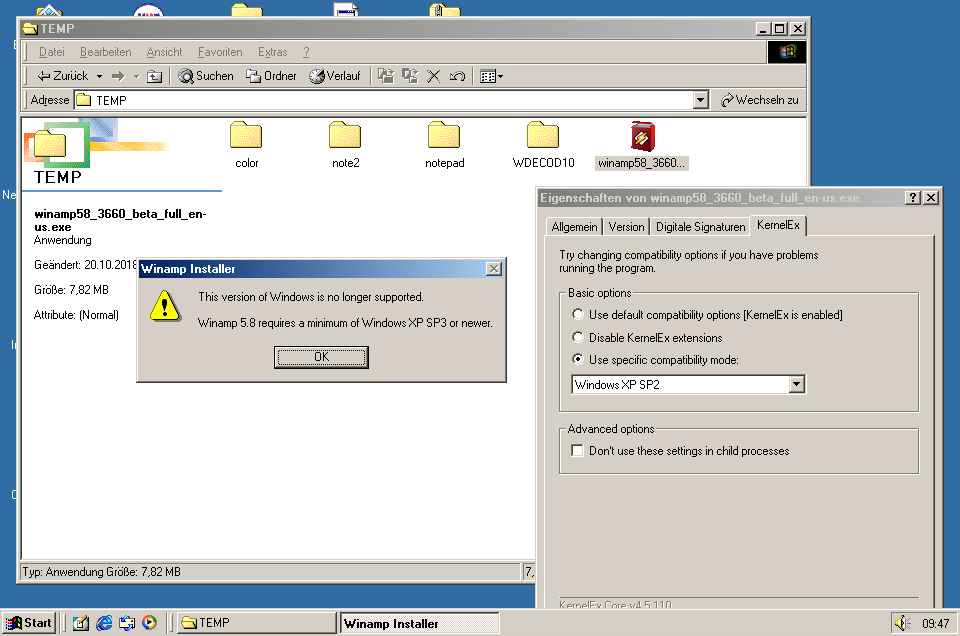The height and width of the screenshot is (636, 960).
Task: Open the Datei menu
Action: (51, 52)
